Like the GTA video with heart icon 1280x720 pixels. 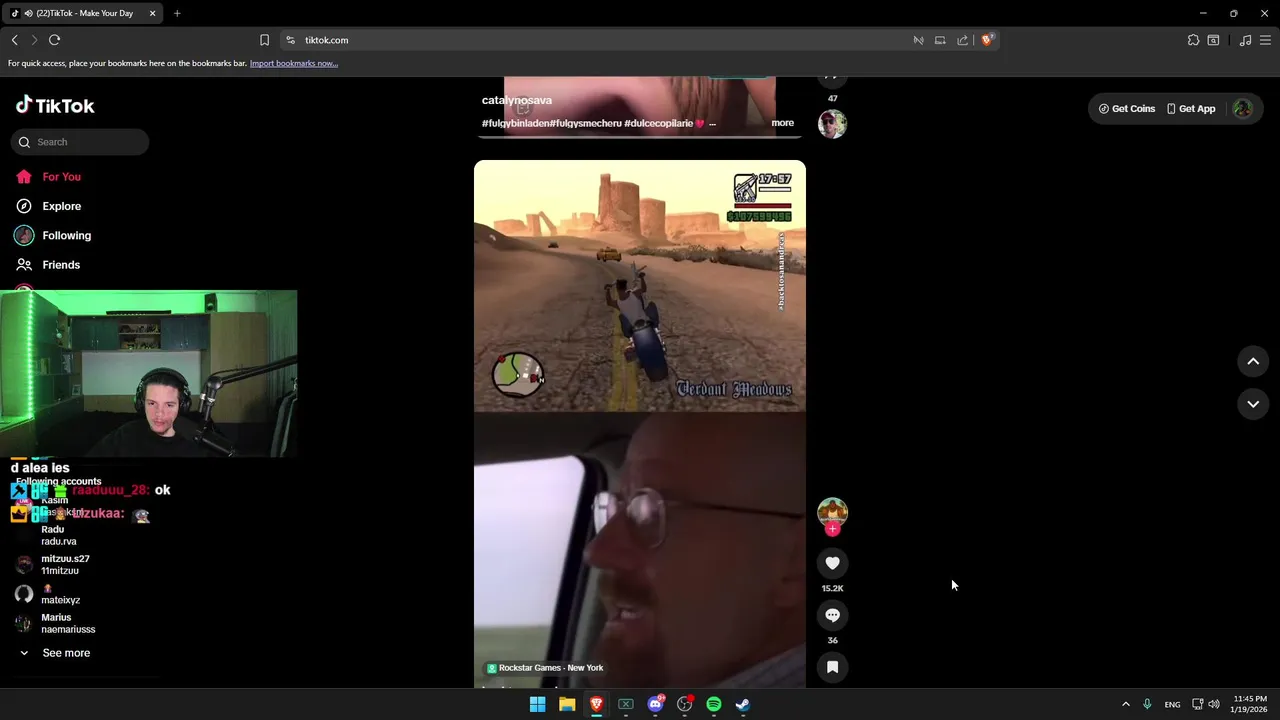coord(832,563)
